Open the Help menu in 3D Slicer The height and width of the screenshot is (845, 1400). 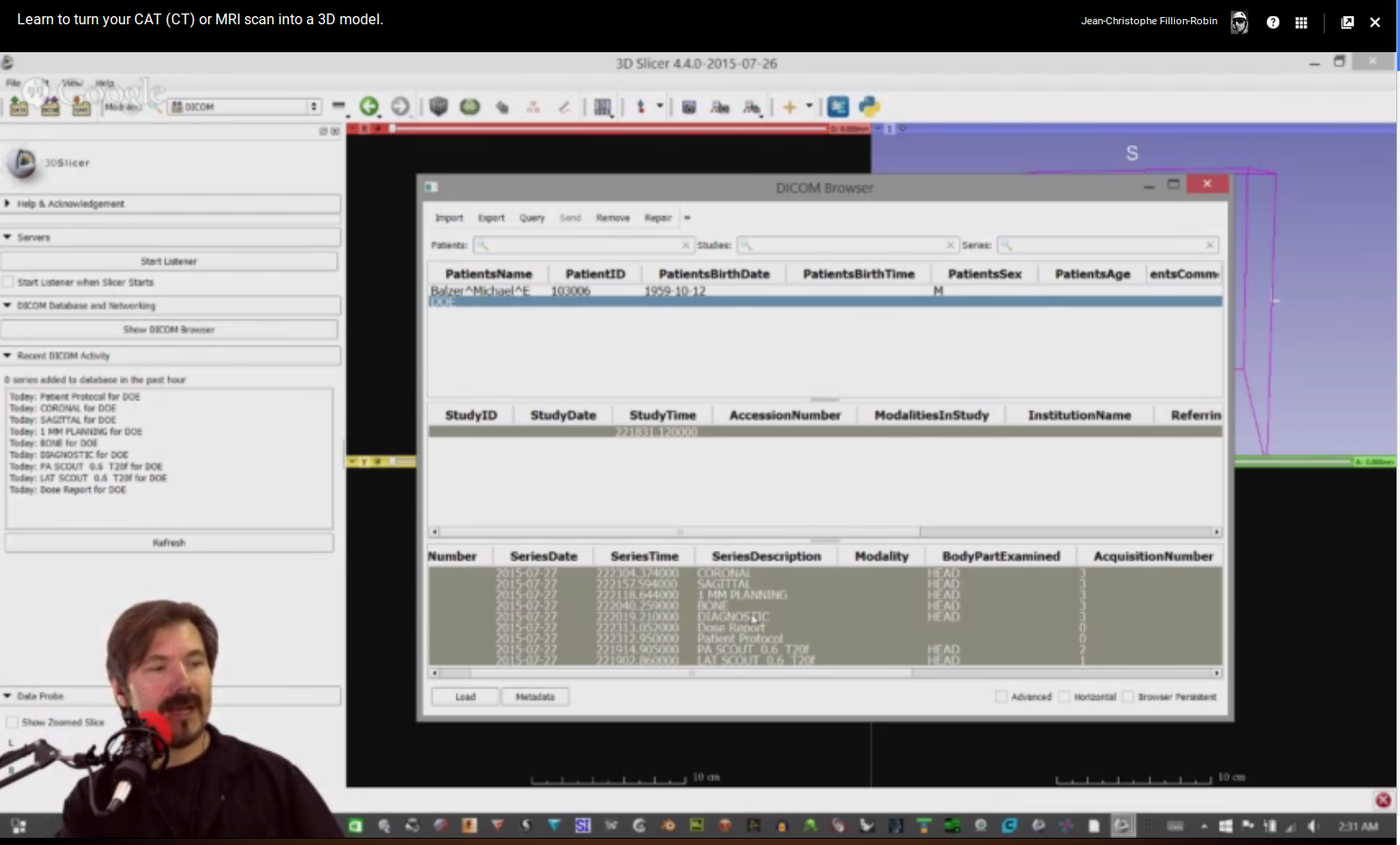coord(104,83)
